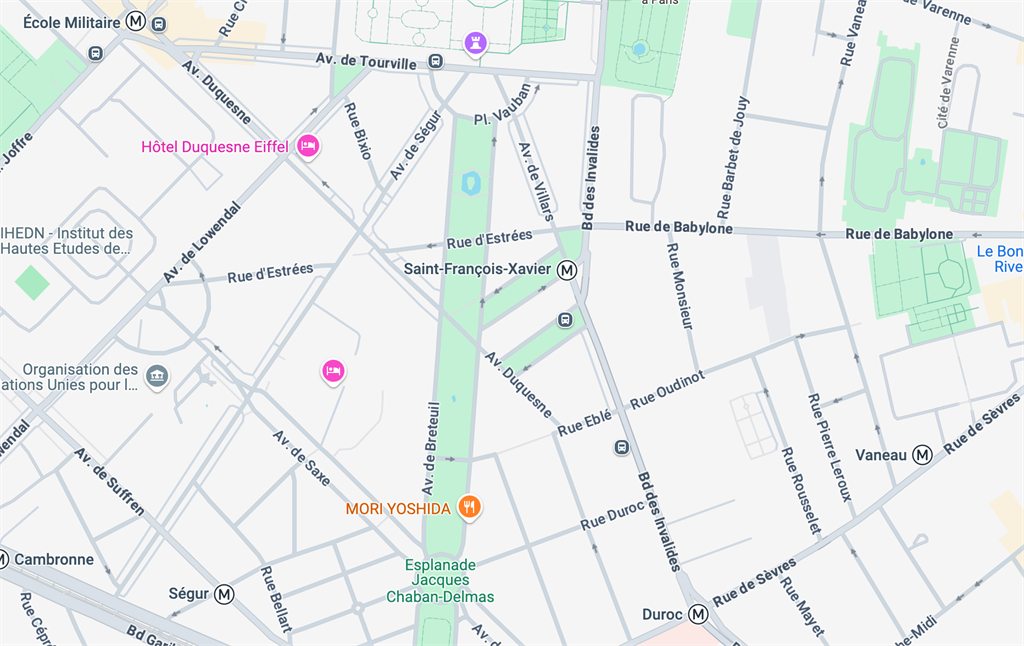Open the Organisation des Nations Unies museum icon
The image size is (1024, 646).
[x=157, y=376]
